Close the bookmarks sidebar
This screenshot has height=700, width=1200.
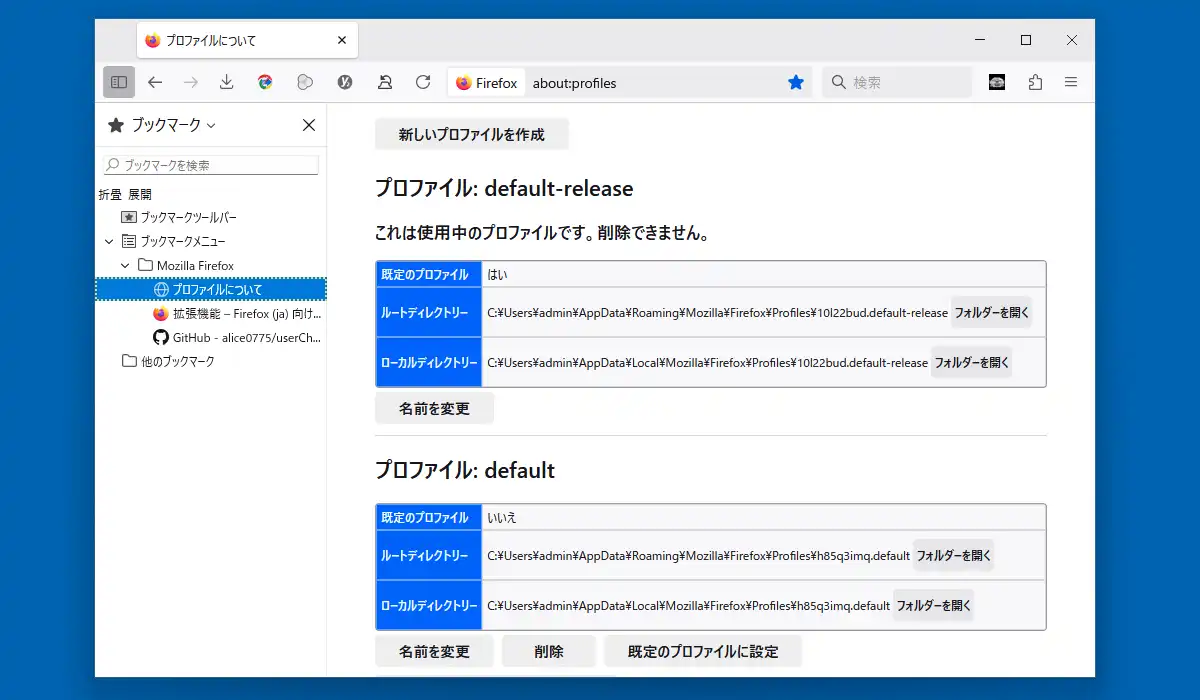(309, 125)
